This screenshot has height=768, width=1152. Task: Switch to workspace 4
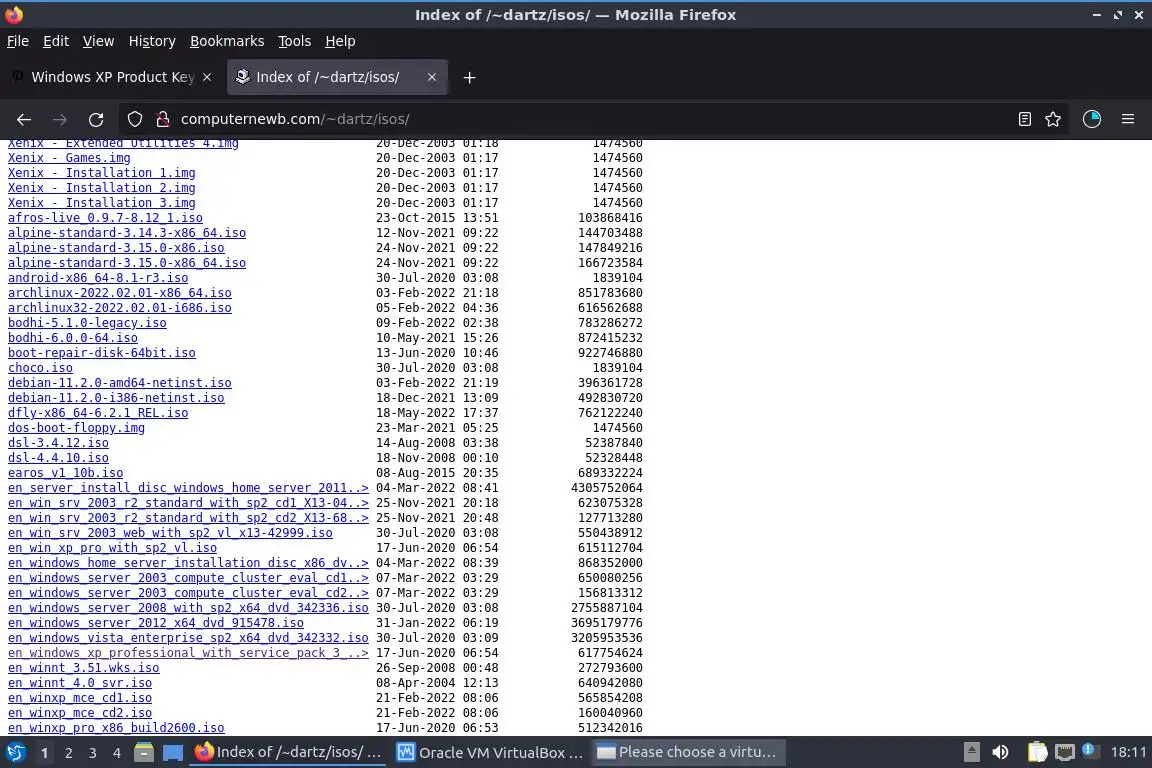(x=117, y=753)
